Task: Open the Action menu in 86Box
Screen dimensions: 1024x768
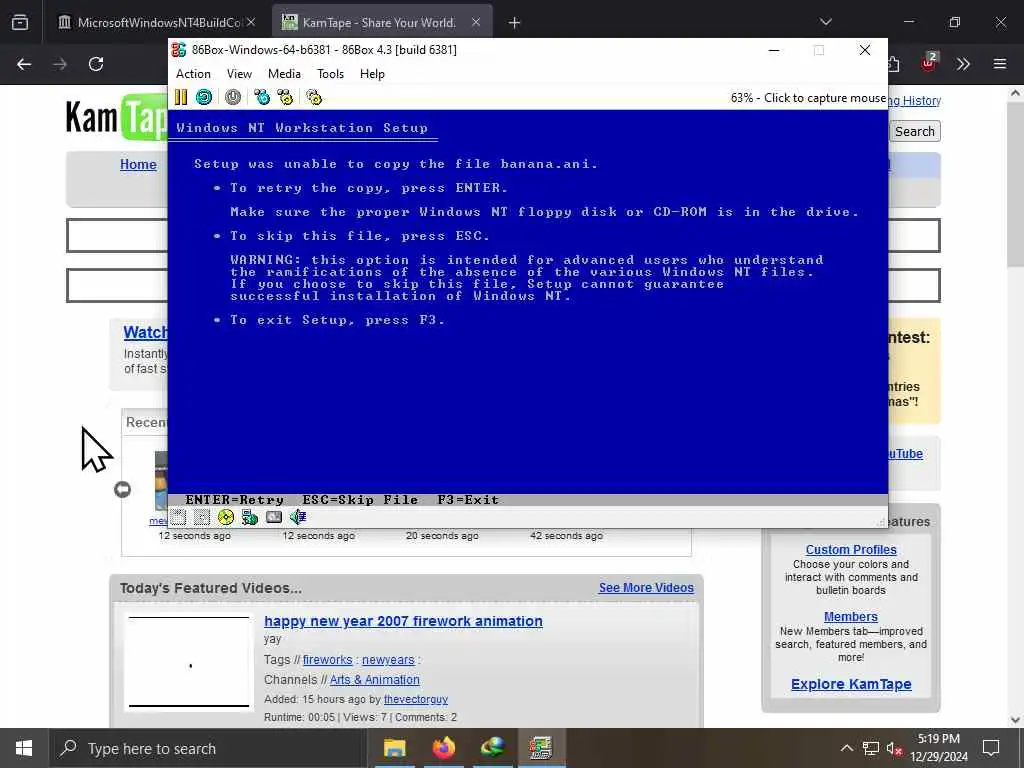Action: [193, 74]
